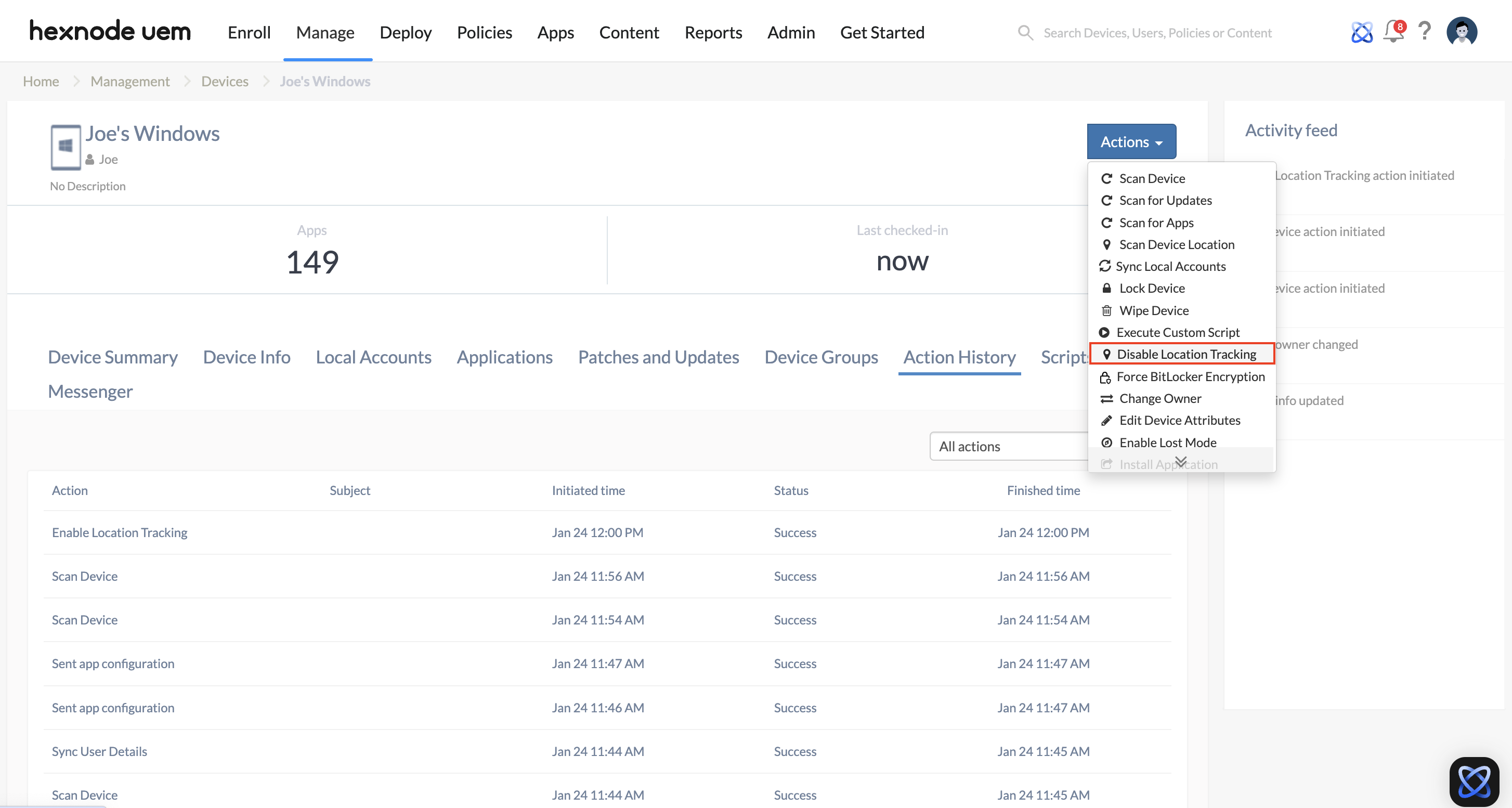Choose Scan Device from Actions menu
Viewport: 1512px width, 808px height.
(x=1152, y=178)
